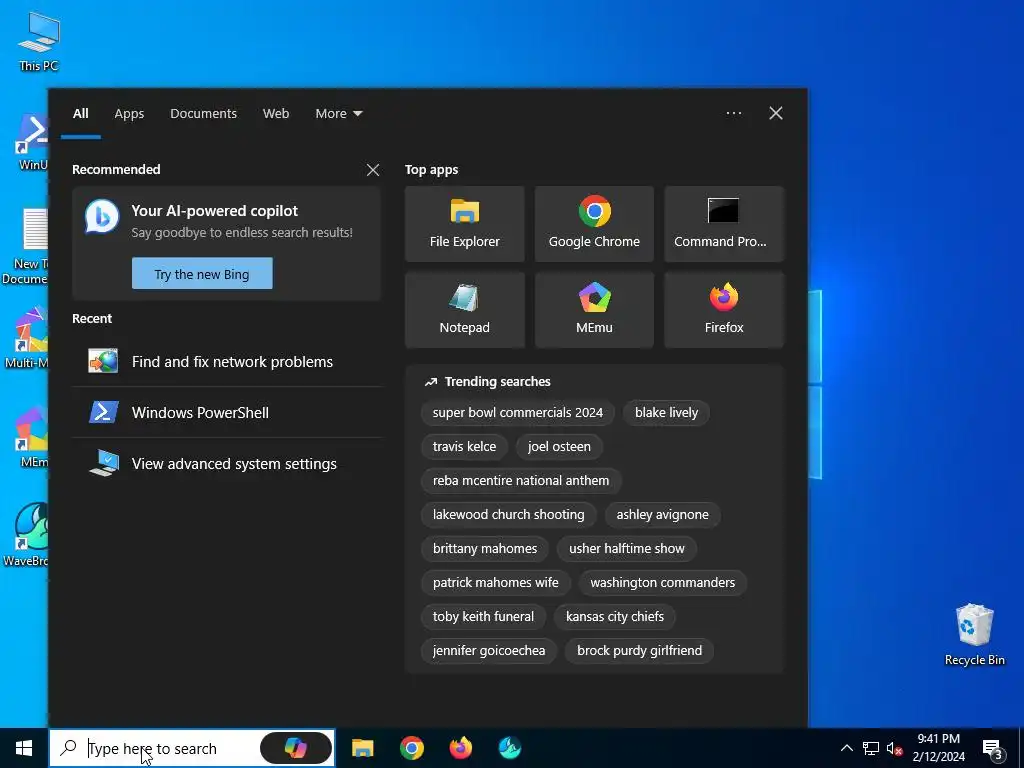This screenshot has height=768, width=1024.
Task: Click the Bing chat logo icon
Action: pos(102,216)
